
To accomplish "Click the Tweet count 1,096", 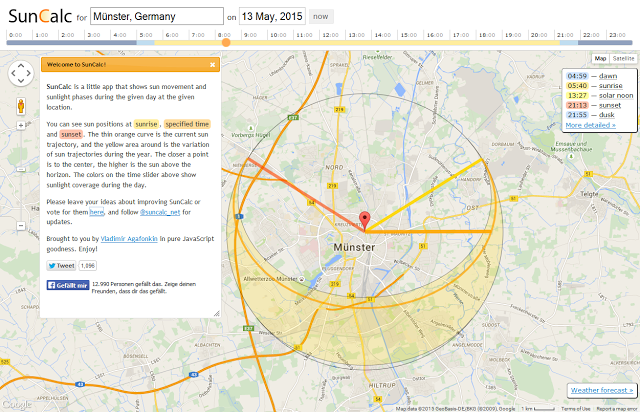I will click(x=87, y=266).
